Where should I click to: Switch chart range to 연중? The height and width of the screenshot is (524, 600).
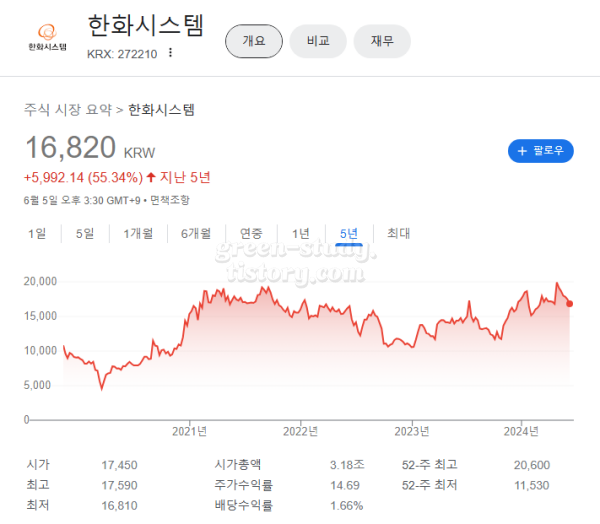tap(251, 233)
